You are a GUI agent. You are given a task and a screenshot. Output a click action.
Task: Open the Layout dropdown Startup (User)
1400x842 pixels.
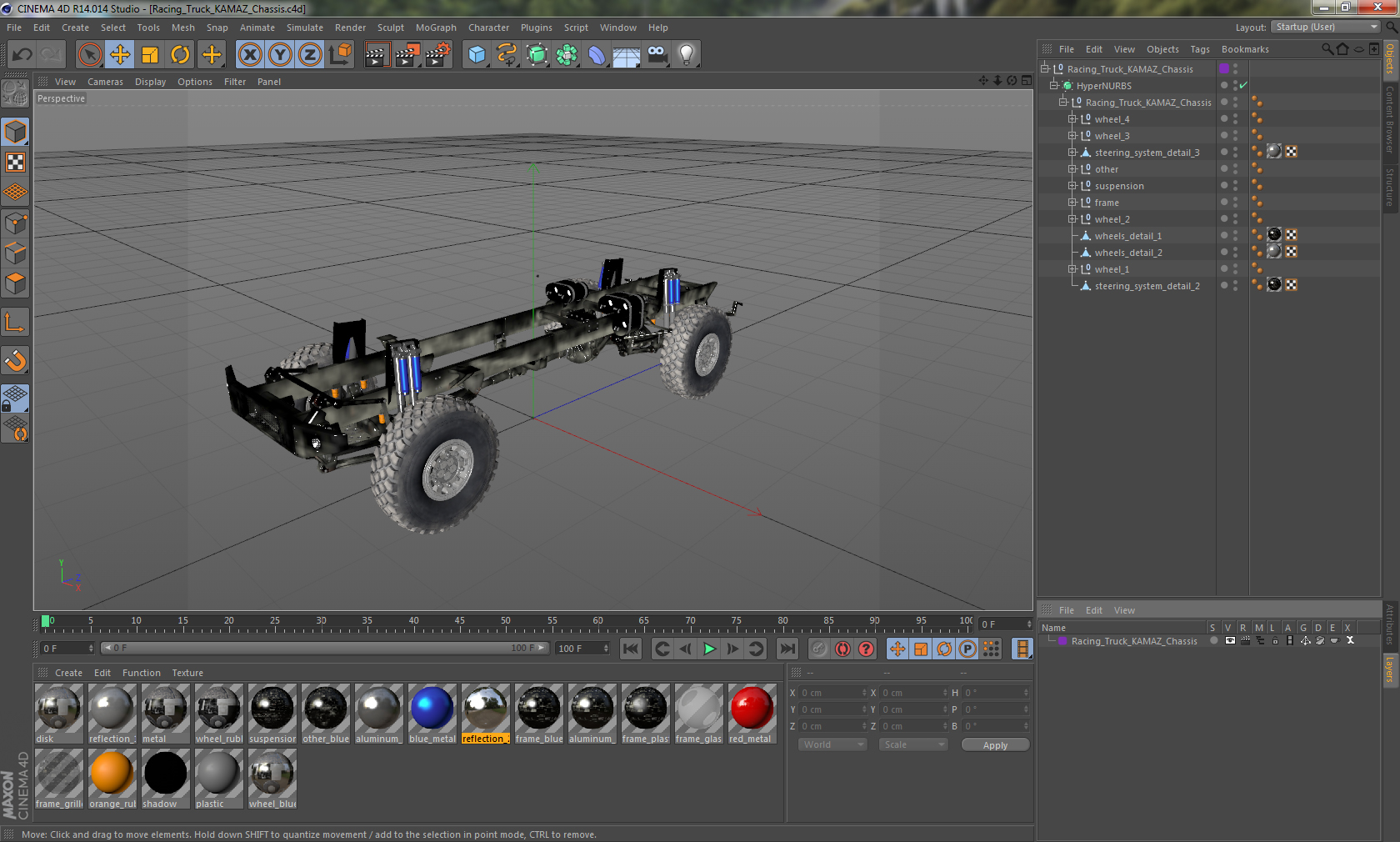pyautogui.click(x=1325, y=27)
